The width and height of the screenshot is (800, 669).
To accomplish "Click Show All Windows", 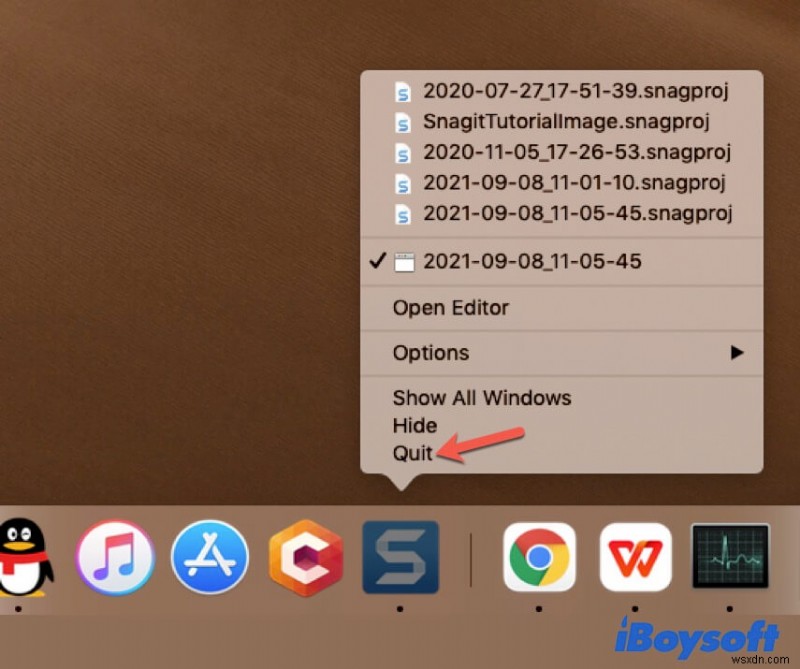I will (x=482, y=397).
